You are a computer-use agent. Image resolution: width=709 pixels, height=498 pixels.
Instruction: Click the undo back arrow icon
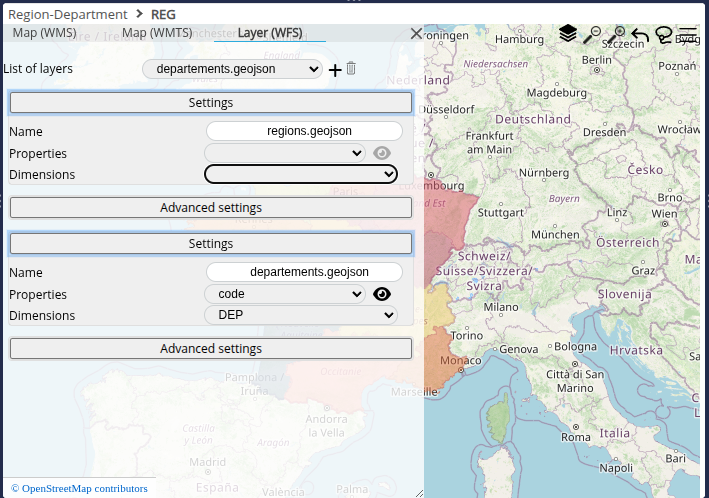pos(640,36)
